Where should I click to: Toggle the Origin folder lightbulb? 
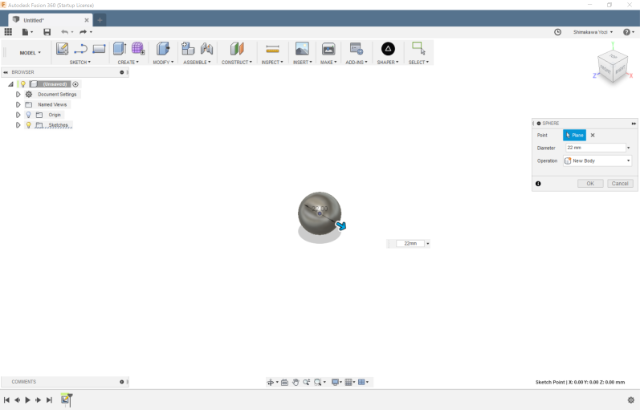tap(29, 115)
